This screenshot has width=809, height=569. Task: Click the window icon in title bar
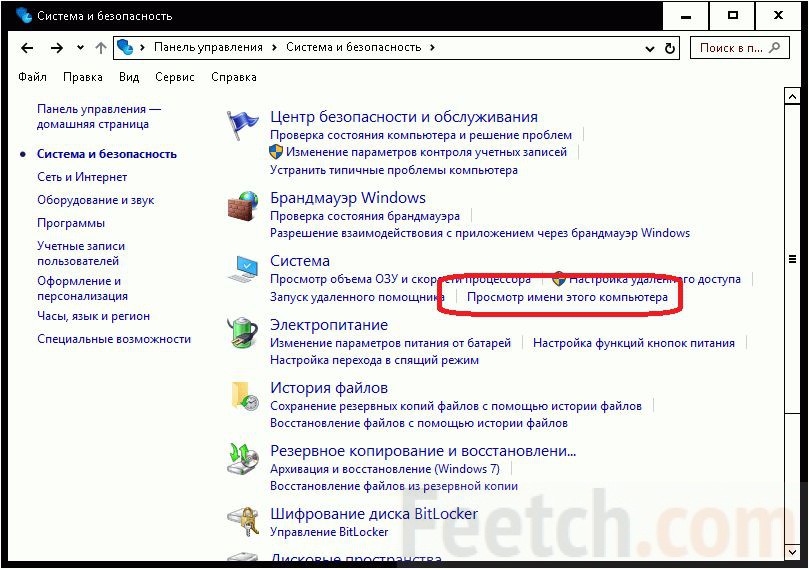[24, 15]
